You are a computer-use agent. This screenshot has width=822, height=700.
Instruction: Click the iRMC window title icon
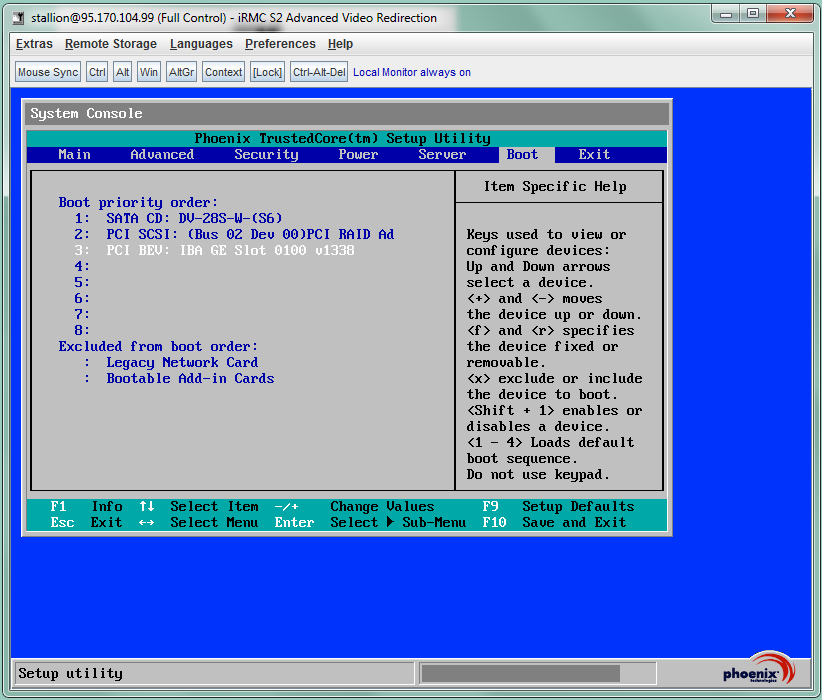tap(19, 18)
